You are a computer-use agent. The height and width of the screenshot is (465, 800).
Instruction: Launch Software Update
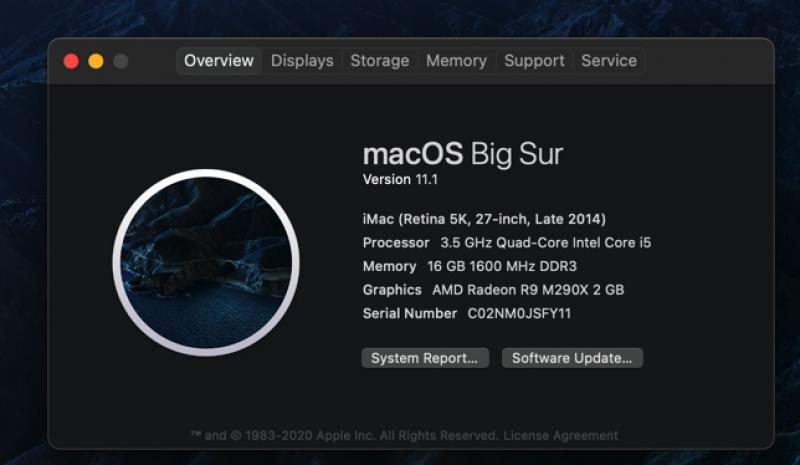pyautogui.click(x=572, y=358)
